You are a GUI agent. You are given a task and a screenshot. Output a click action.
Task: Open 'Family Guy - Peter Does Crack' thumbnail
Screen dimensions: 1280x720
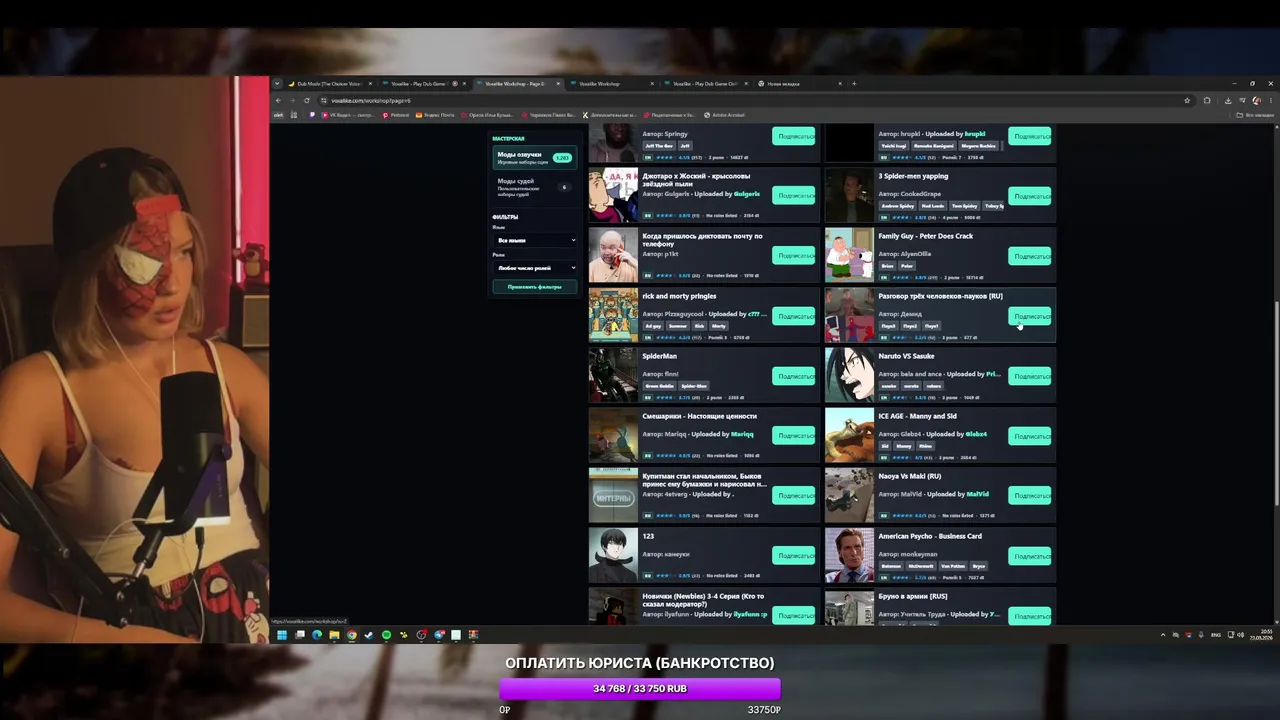click(x=849, y=256)
